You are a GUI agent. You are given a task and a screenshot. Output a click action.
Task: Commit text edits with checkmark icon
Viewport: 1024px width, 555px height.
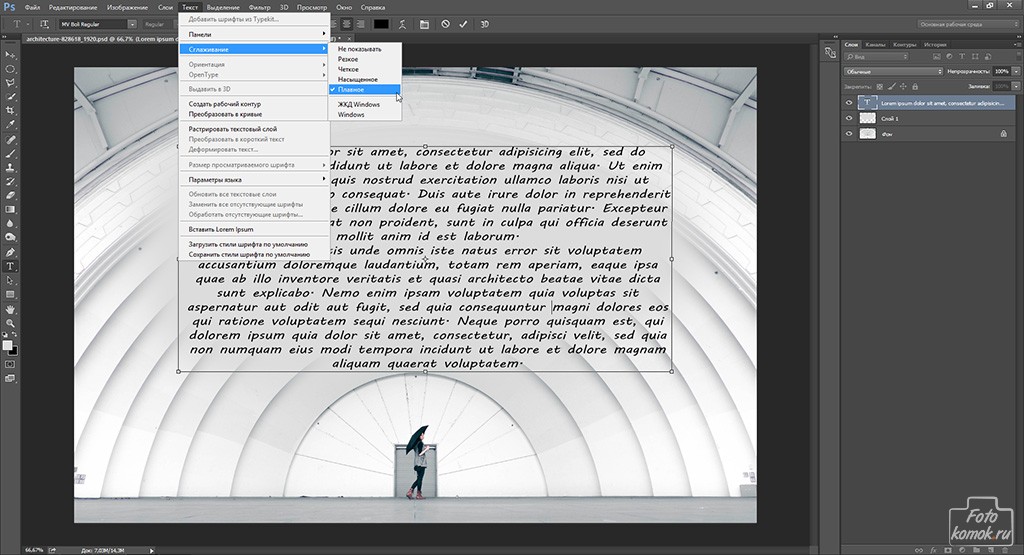(x=465, y=23)
